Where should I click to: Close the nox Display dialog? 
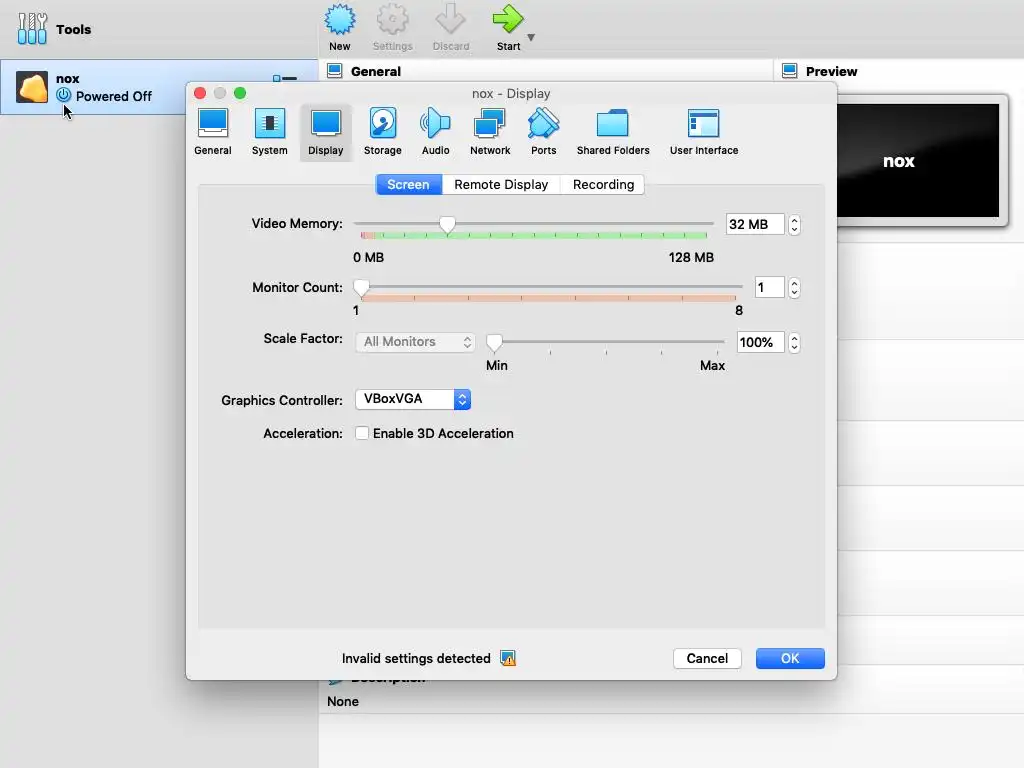tap(200, 93)
